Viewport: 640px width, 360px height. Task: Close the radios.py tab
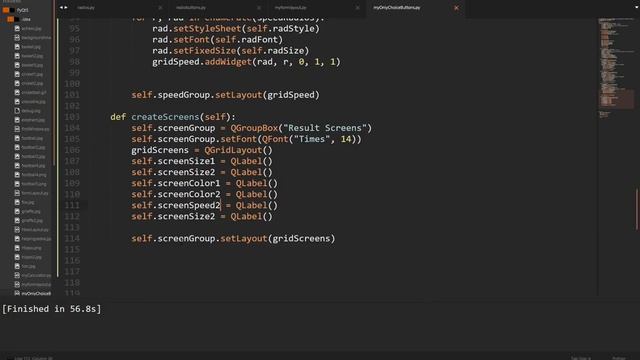[160, 8]
